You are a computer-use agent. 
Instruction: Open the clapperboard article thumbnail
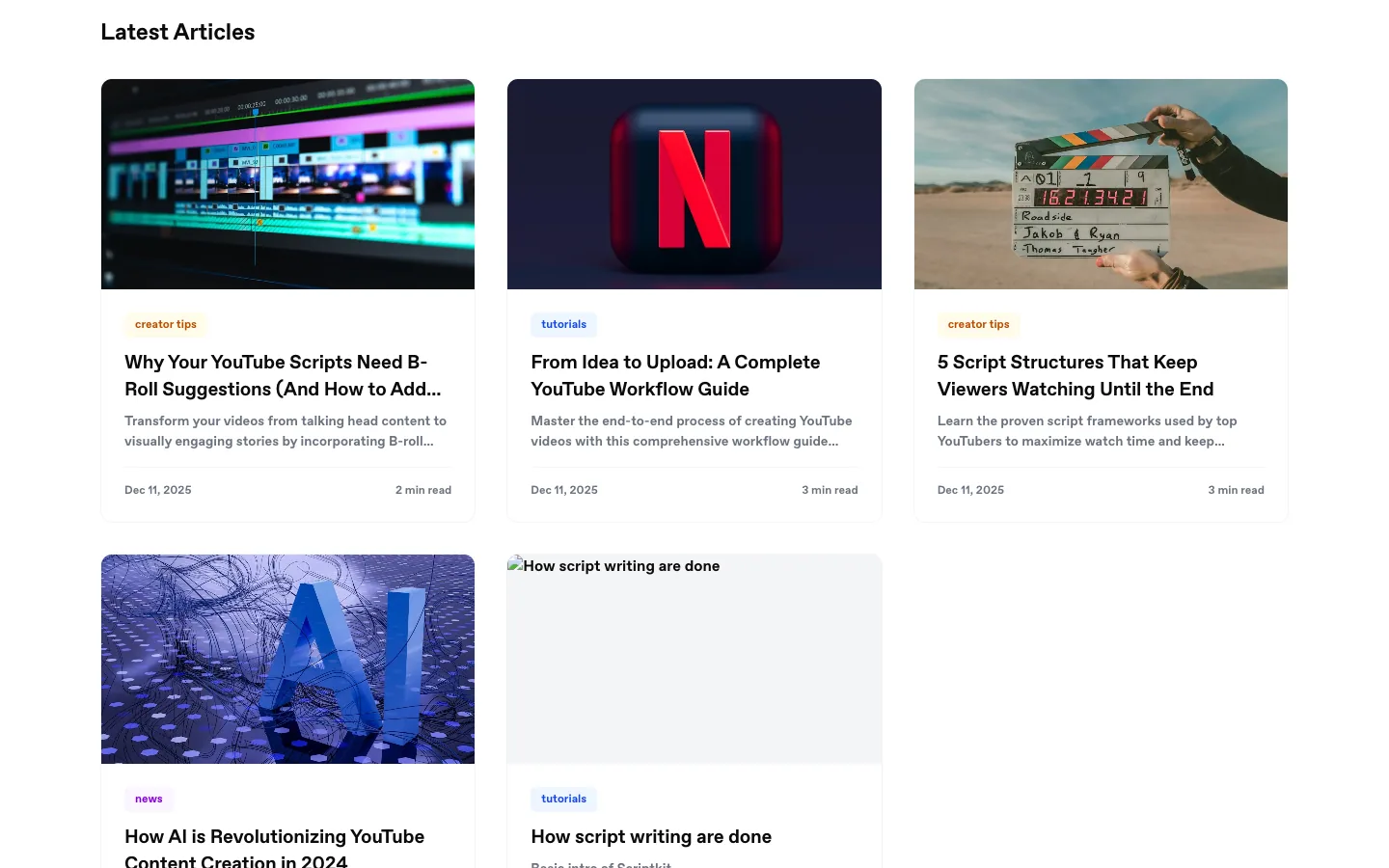[x=1101, y=184]
